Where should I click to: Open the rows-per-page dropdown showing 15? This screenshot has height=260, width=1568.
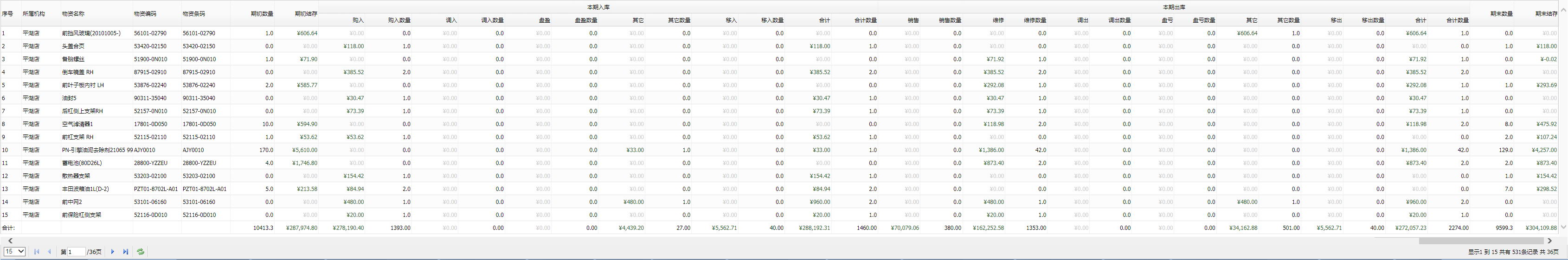(14, 252)
